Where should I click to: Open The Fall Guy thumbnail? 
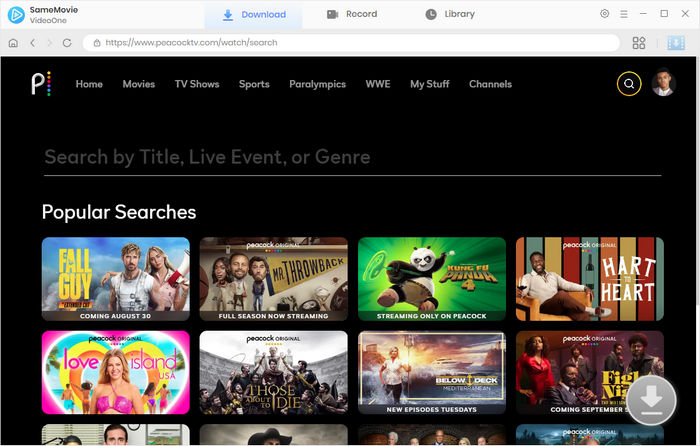tap(116, 279)
